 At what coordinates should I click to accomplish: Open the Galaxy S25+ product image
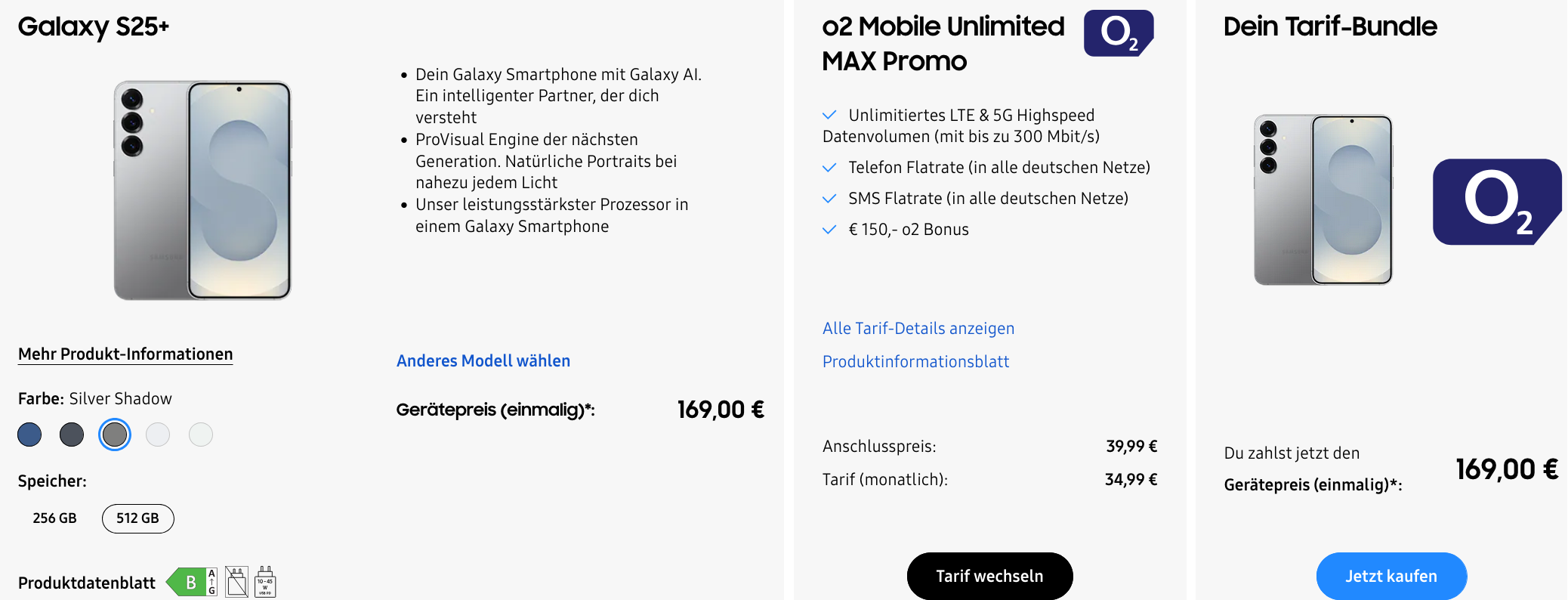tap(202, 190)
